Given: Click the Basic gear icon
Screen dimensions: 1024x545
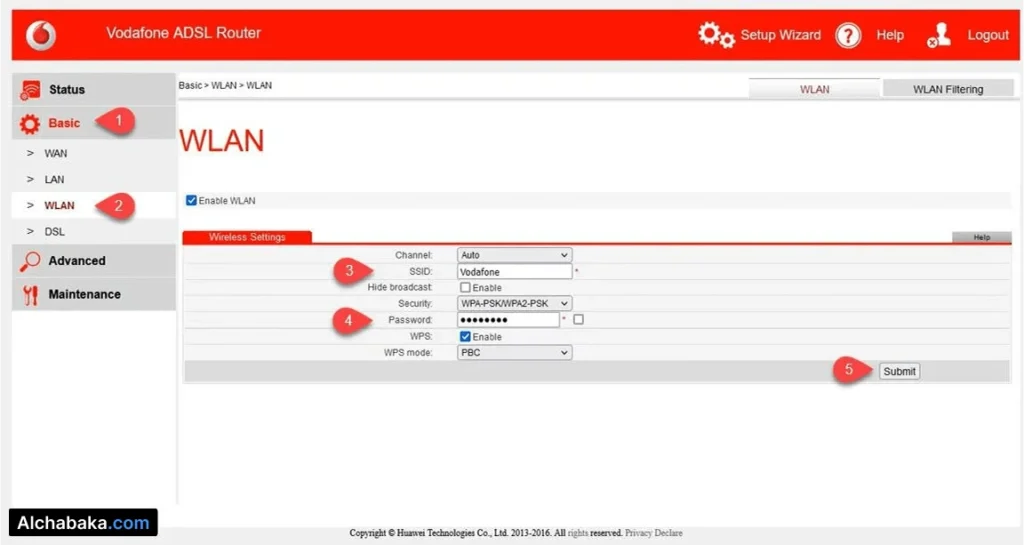Looking at the screenshot, I should 29,123.
